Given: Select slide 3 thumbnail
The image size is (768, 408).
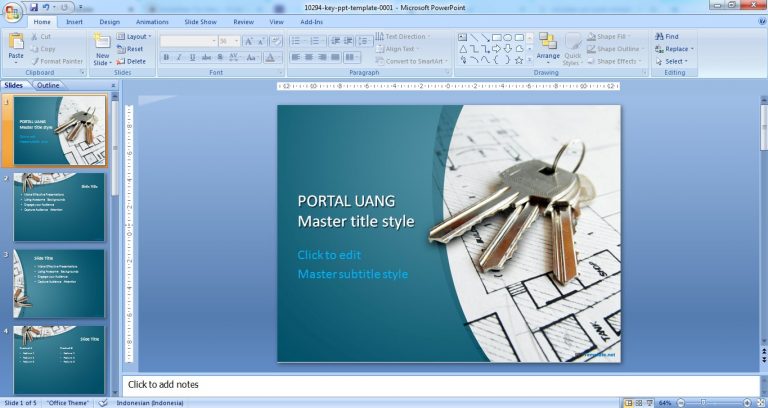Looking at the screenshot, I should (x=59, y=284).
